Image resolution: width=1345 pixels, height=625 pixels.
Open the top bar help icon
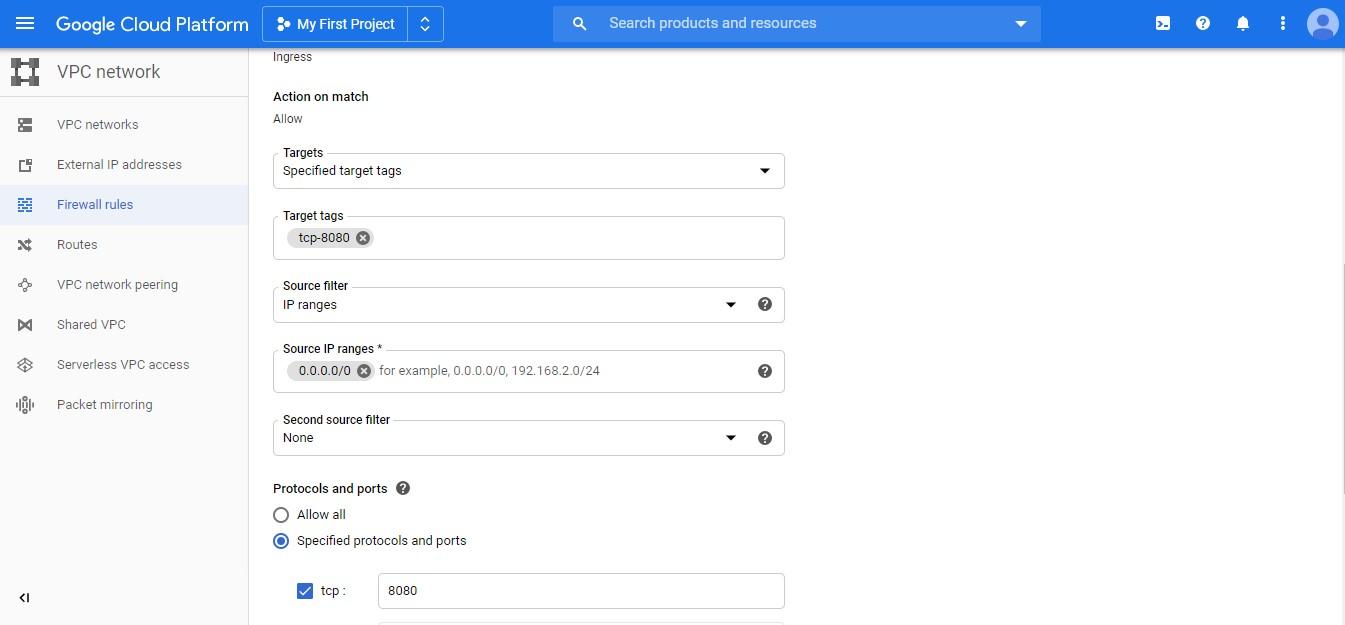tap(1203, 23)
